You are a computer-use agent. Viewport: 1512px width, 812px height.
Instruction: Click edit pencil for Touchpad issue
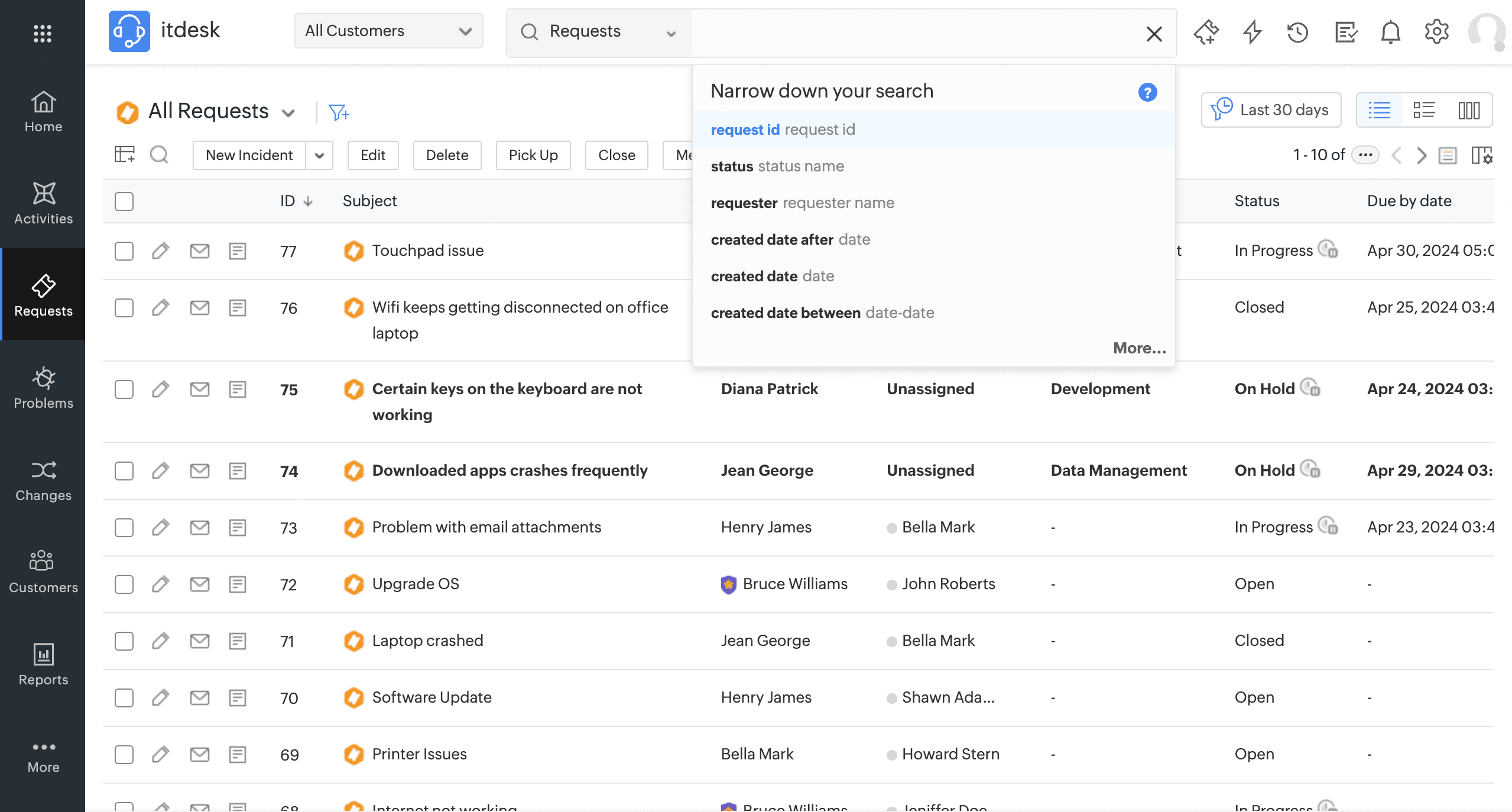pos(160,251)
